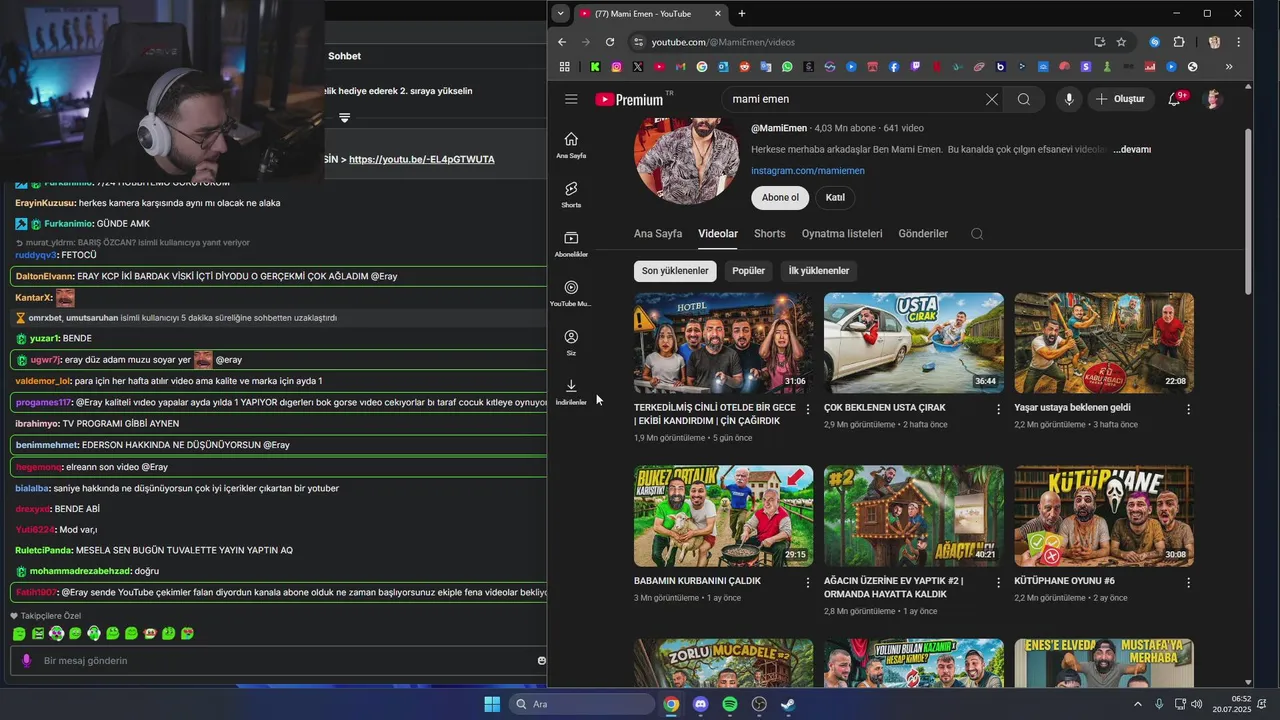Open the WhatsApp bookmark in bookmarks bar
Screen dimensions: 1280x720
point(787,67)
